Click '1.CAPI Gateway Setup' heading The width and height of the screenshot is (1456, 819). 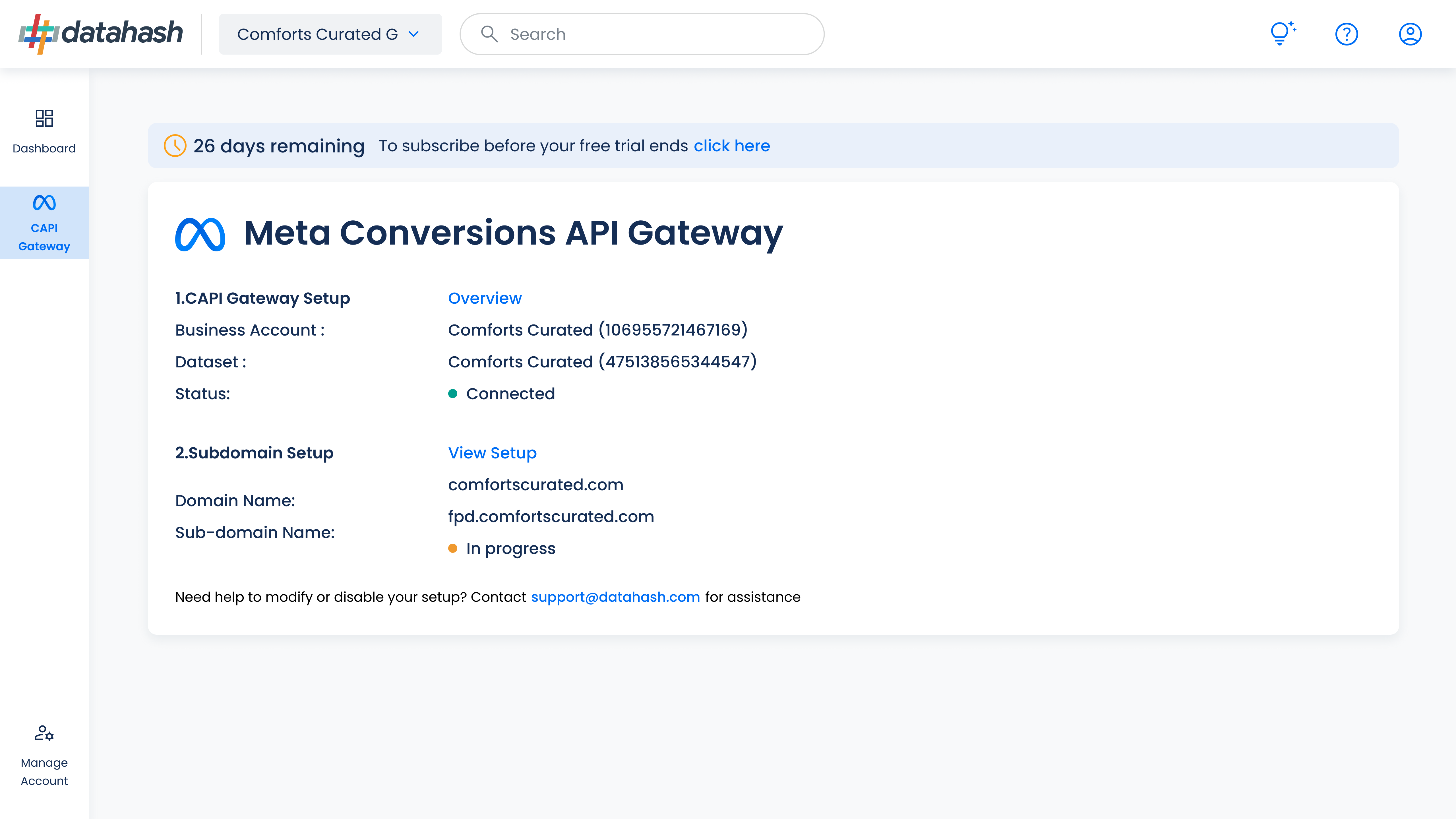click(262, 298)
